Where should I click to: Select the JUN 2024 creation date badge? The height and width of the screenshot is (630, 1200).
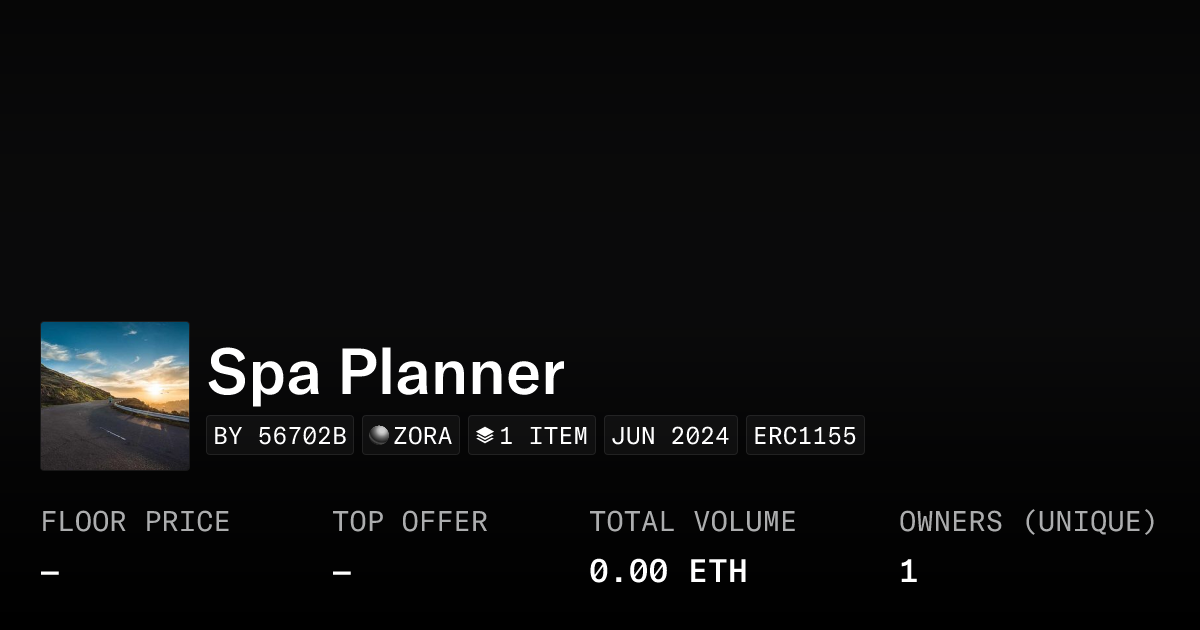point(670,436)
